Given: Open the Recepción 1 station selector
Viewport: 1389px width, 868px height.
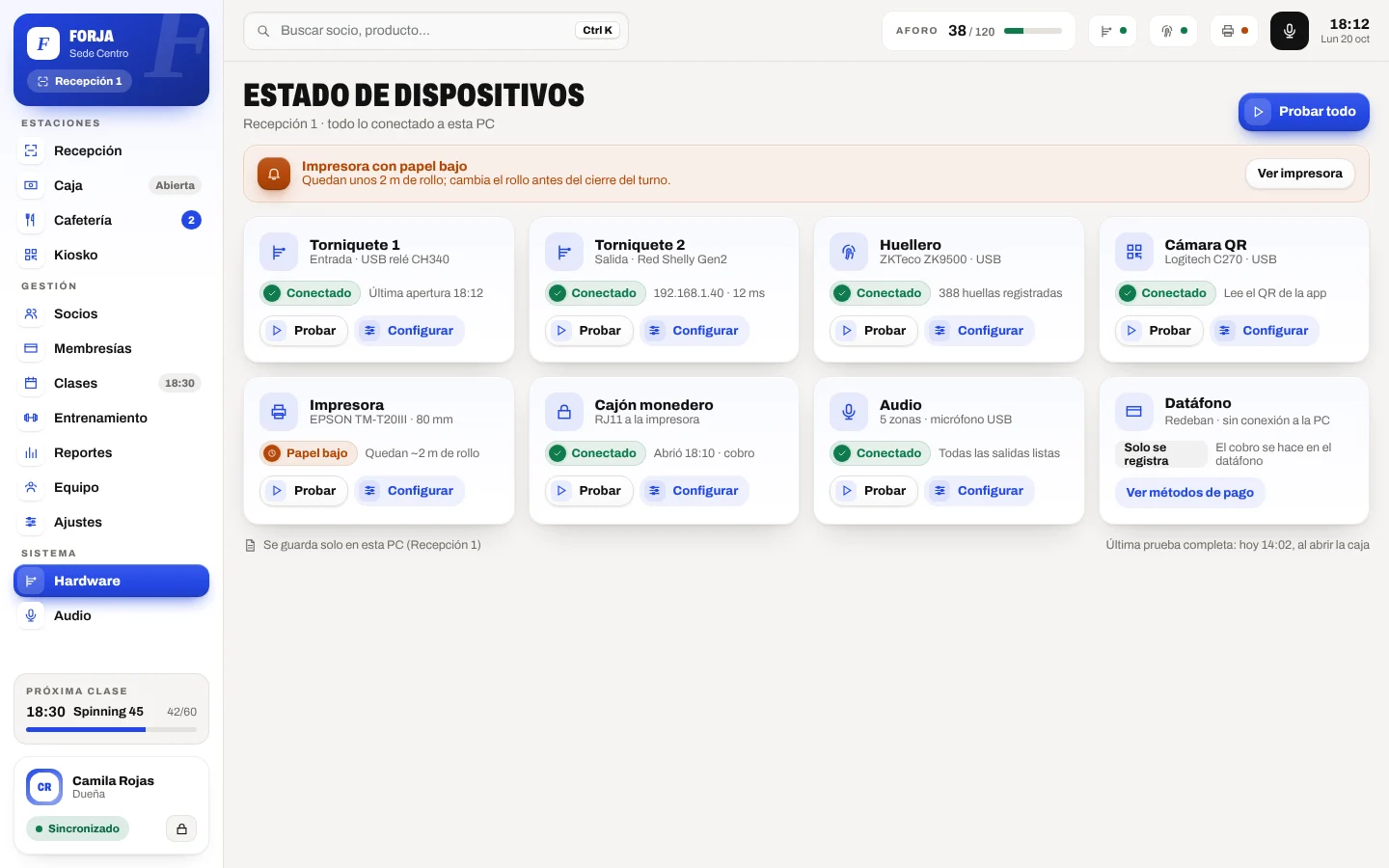Looking at the screenshot, I should [80, 82].
